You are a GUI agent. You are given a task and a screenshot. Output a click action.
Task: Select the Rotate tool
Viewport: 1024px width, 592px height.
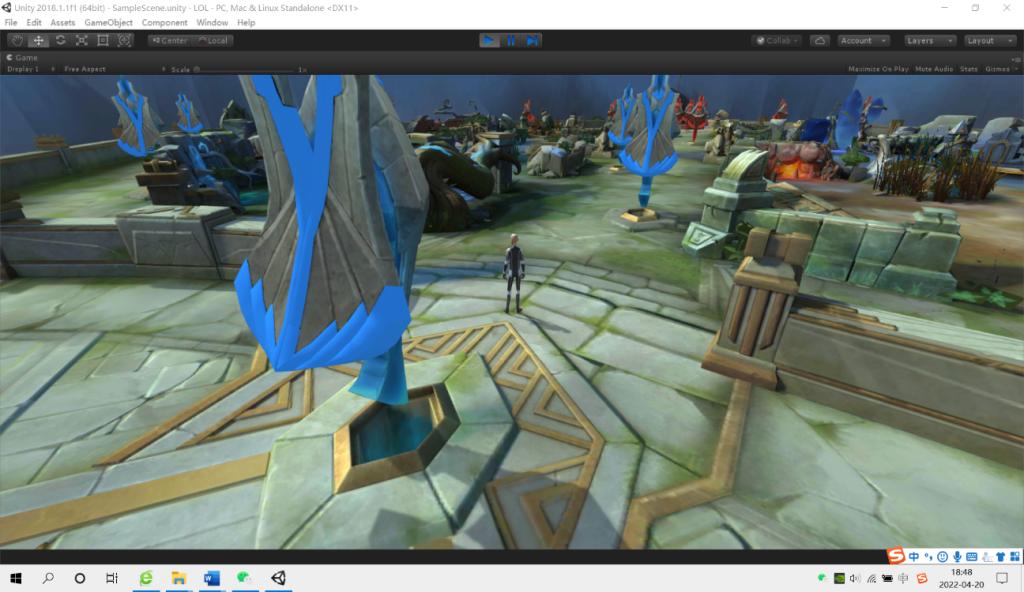[60, 41]
